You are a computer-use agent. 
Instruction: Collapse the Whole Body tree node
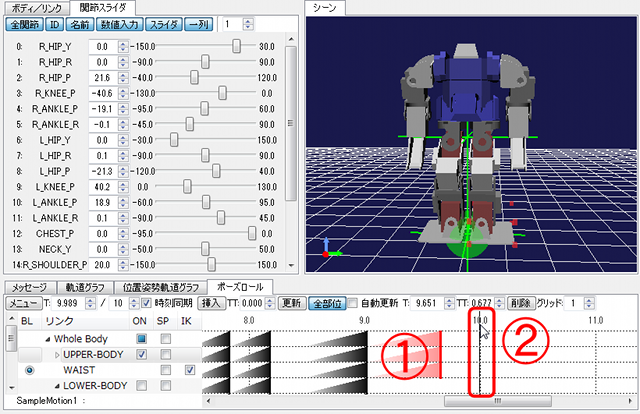pyautogui.click(x=46, y=339)
